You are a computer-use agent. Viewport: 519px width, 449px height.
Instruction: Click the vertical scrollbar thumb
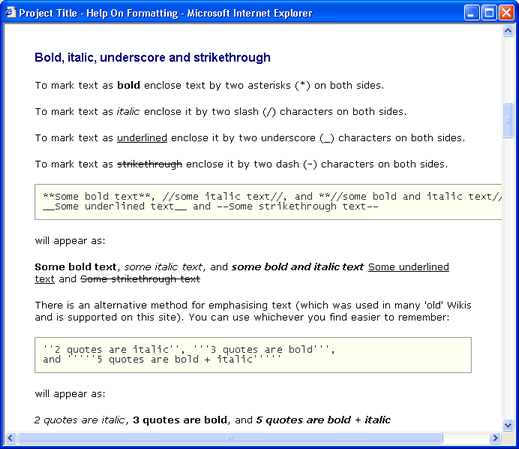[x=508, y=120]
